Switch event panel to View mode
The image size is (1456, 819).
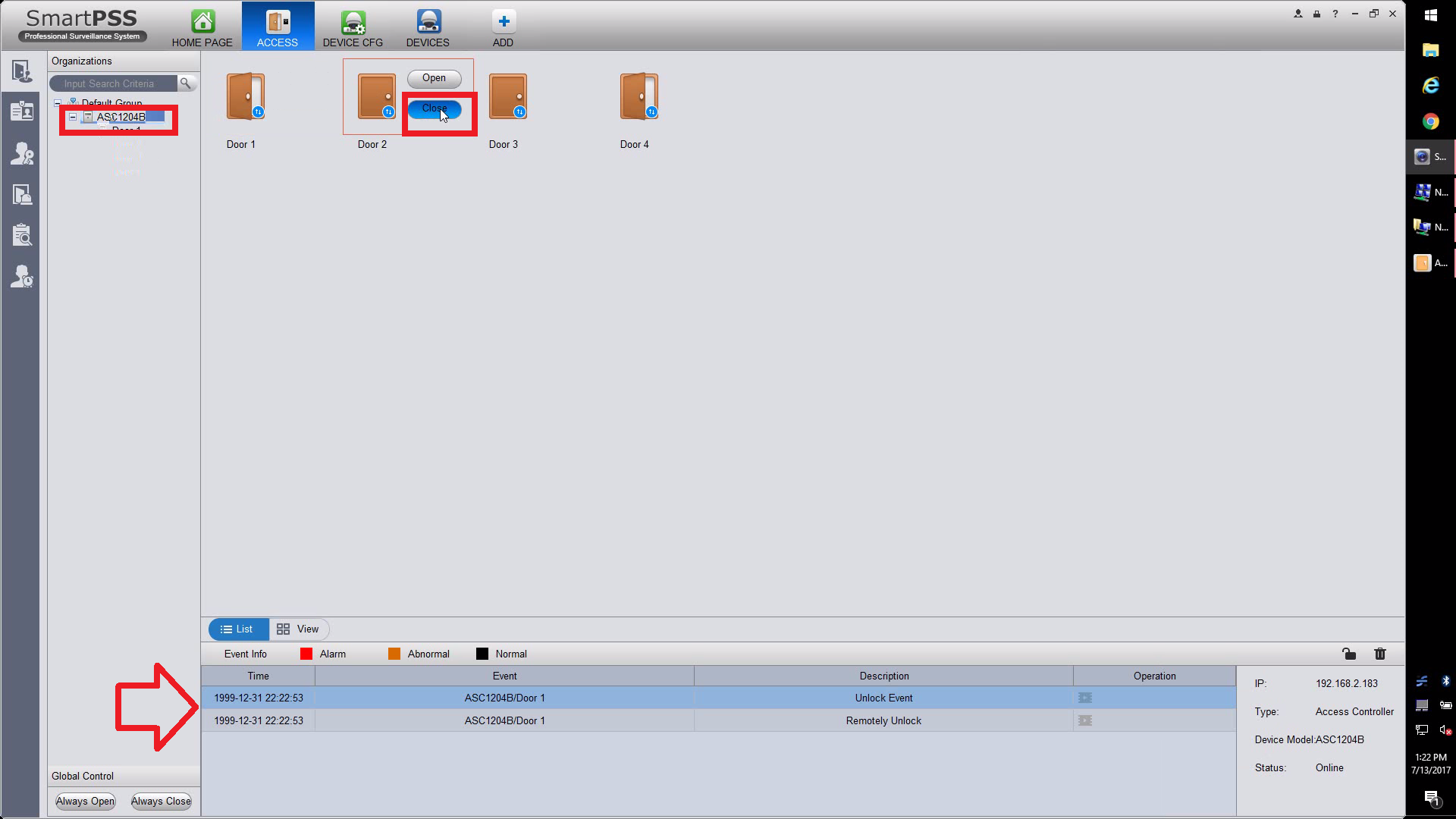(298, 629)
